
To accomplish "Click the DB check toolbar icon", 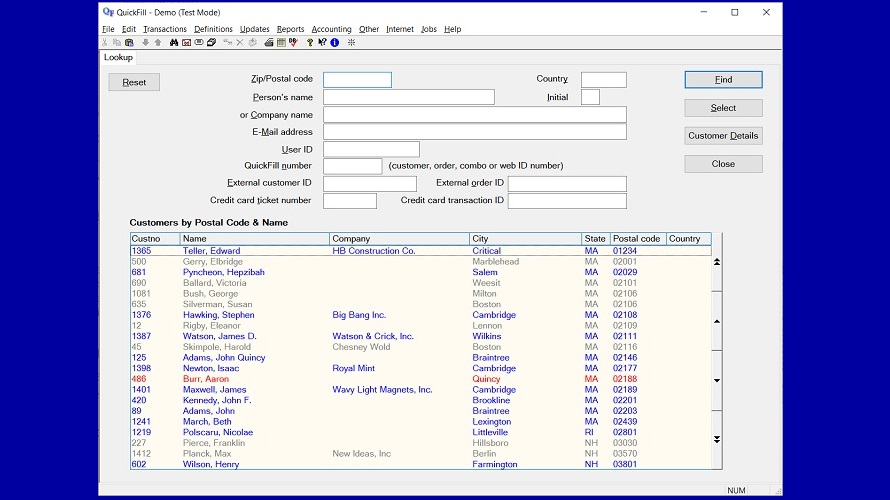I will point(293,43).
